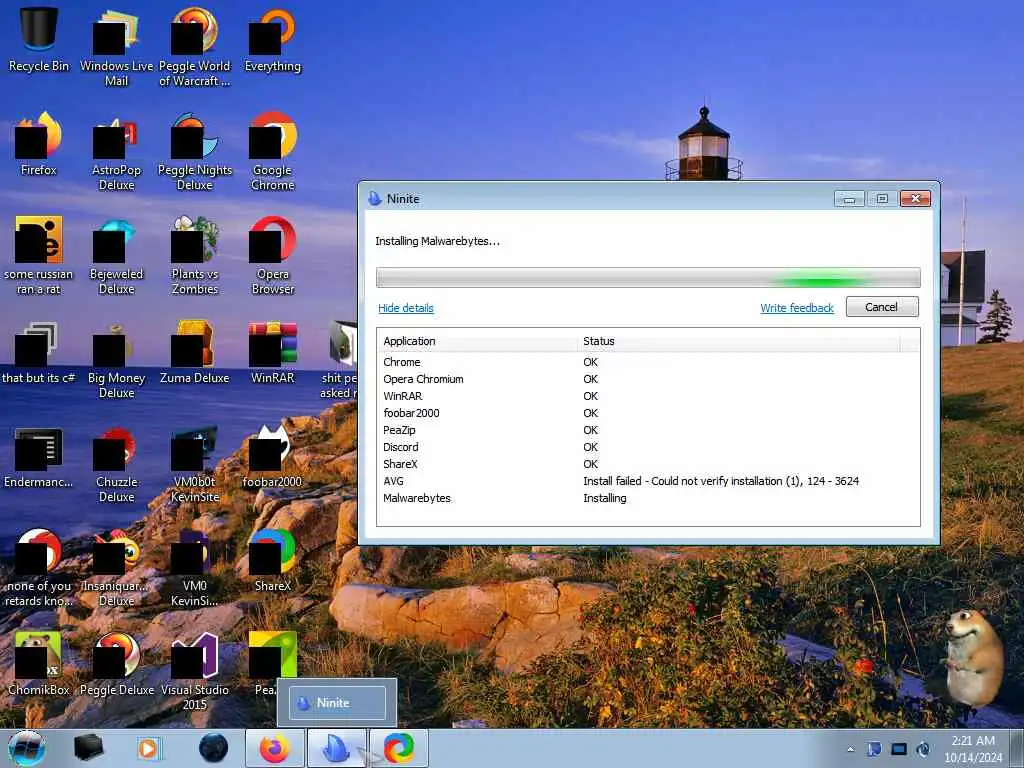Open Plants vs Zombies desktop icon
The width and height of the screenshot is (1024, 768).
pos(195,255)
